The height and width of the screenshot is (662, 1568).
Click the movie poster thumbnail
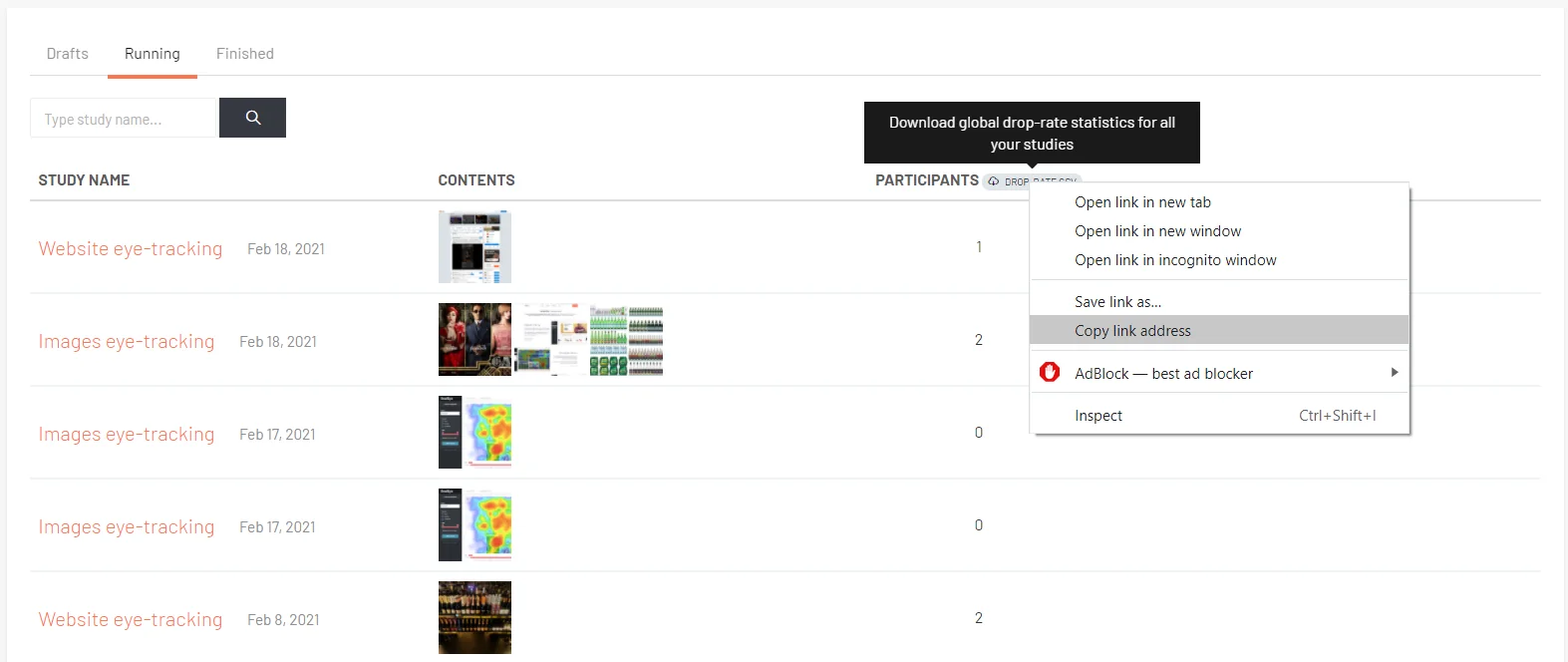474,339
